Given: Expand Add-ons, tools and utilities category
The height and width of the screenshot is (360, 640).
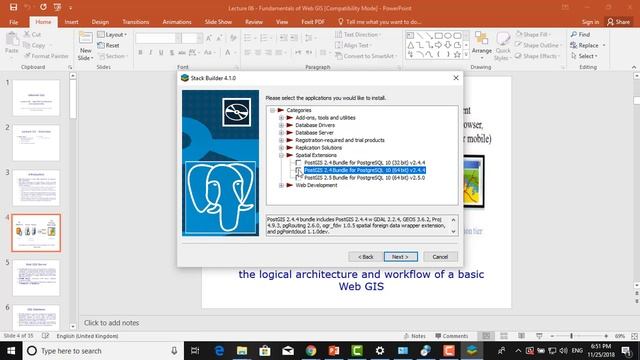Looking at the screenshot, I should click(x=281, y=118).
